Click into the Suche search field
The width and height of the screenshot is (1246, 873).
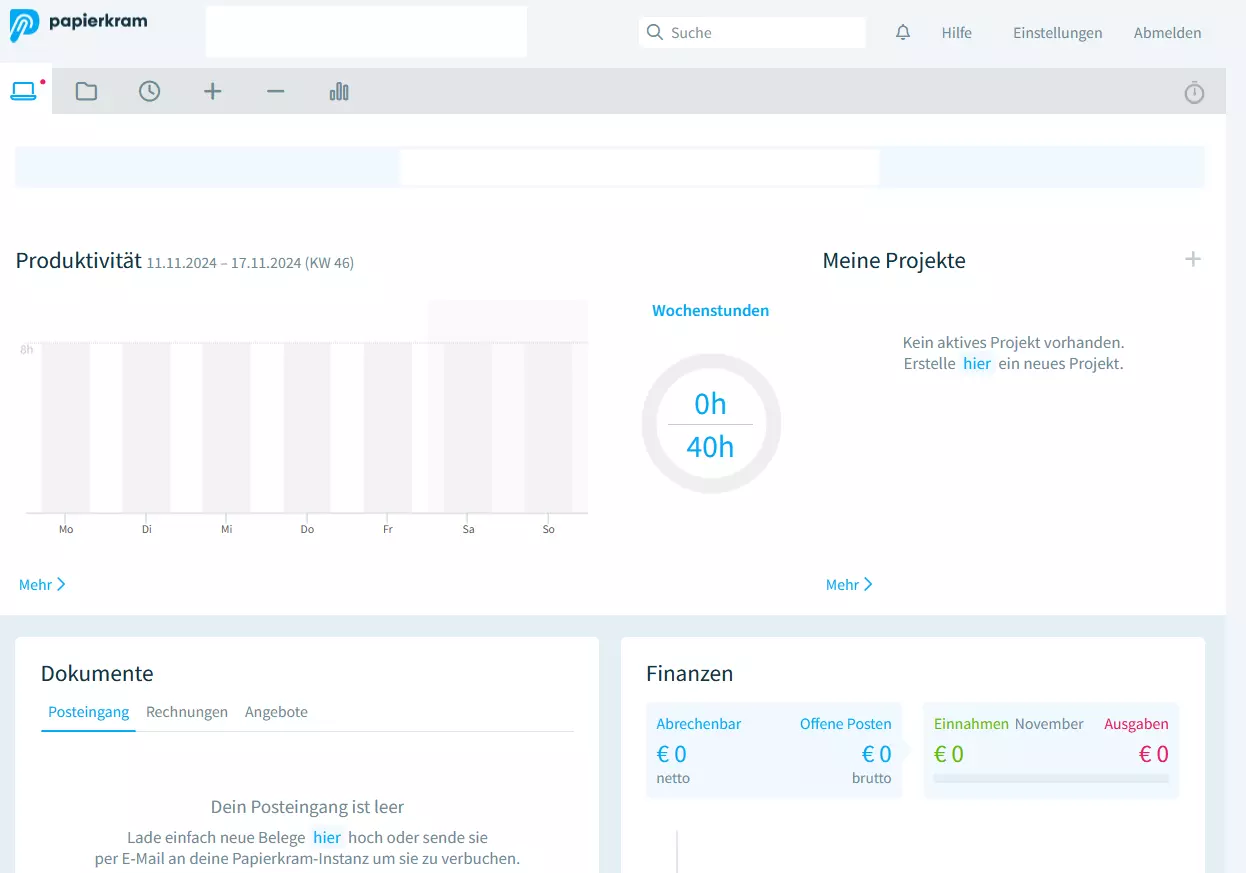coord(760,33)
